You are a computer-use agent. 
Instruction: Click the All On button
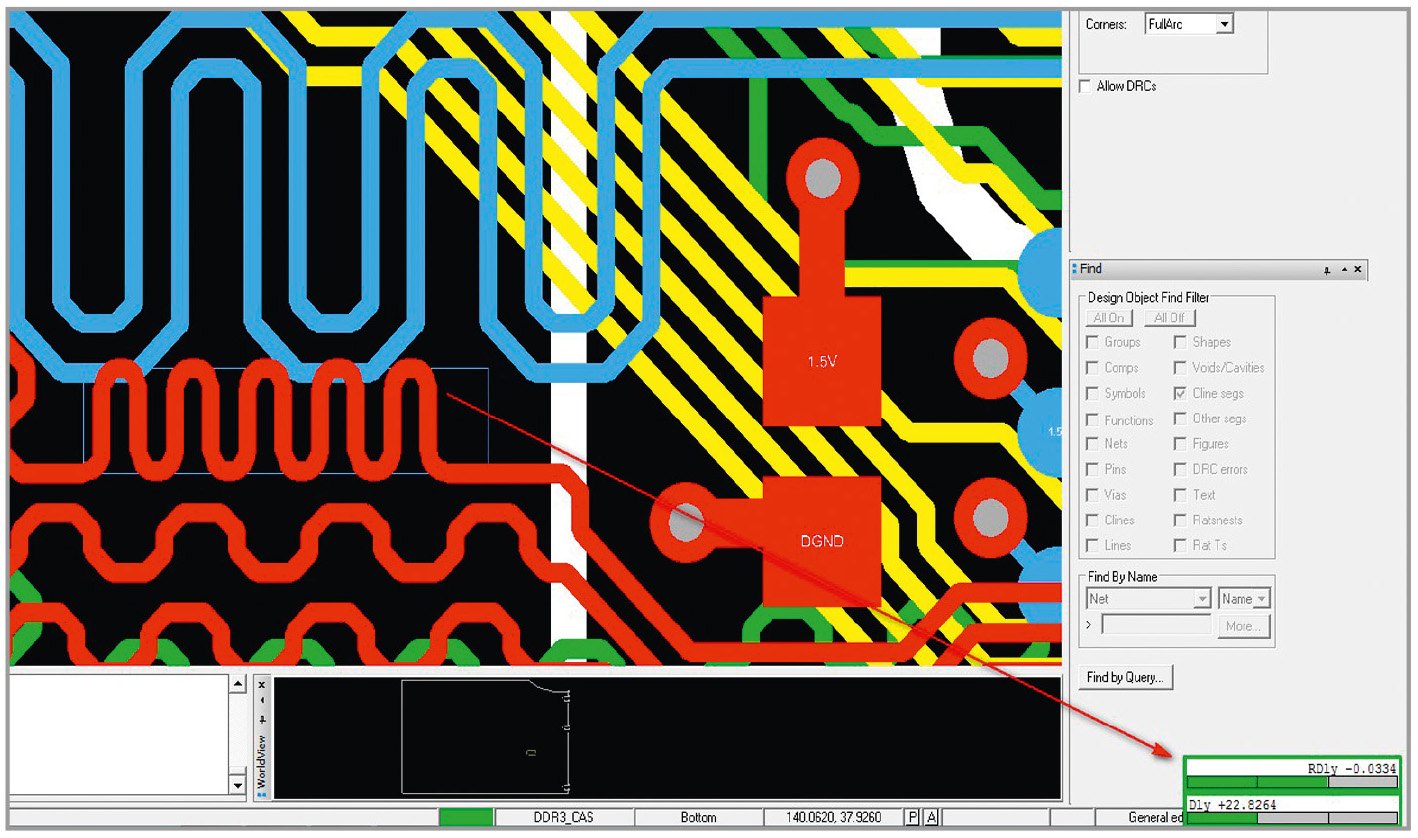(1109, 318)
